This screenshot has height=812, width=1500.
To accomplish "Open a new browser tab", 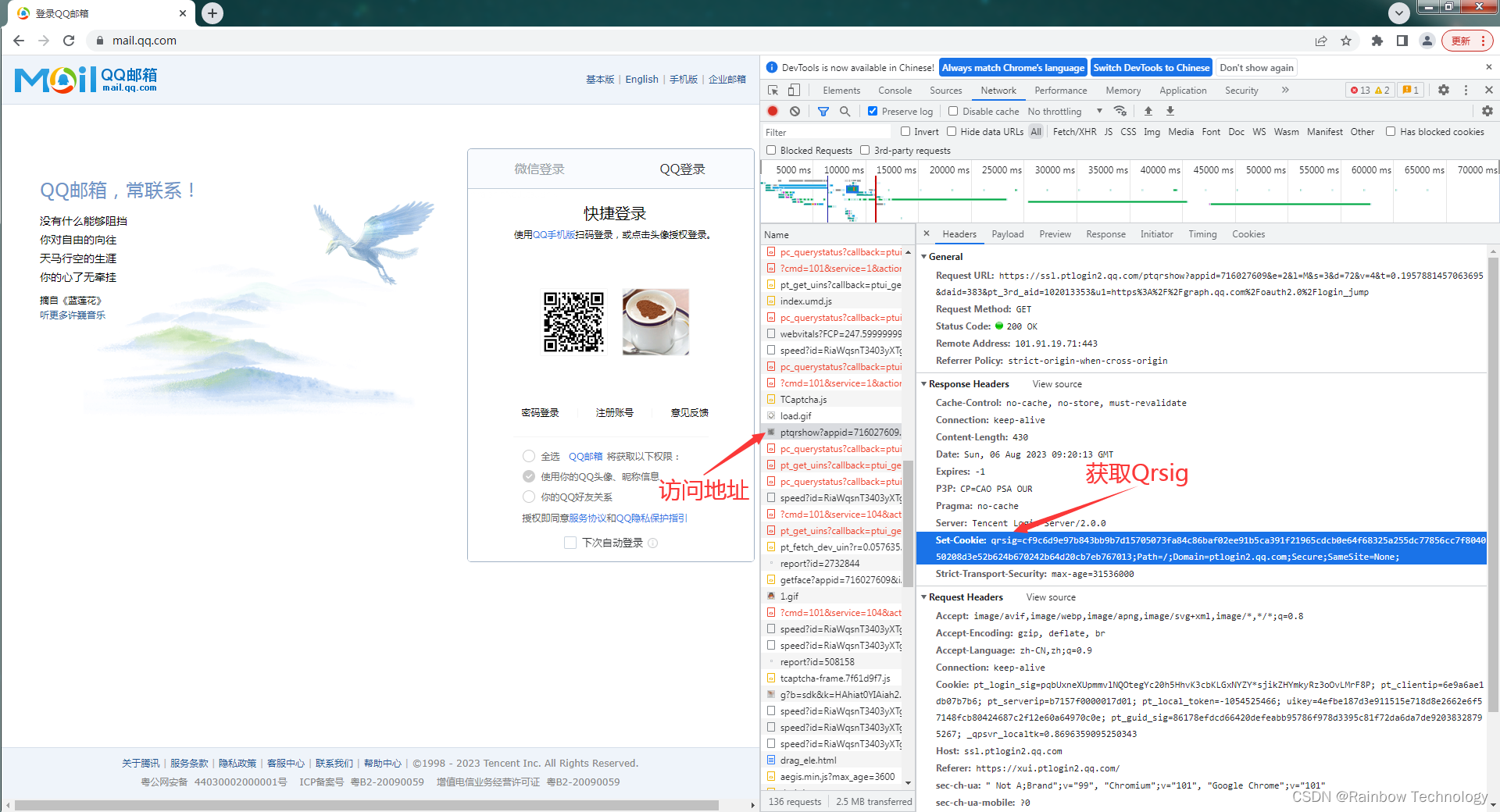I will pos(212,12).
